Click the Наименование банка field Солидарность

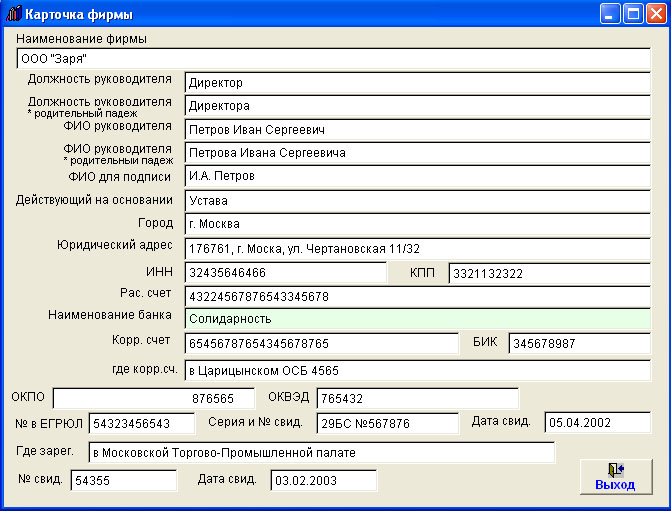418,319
